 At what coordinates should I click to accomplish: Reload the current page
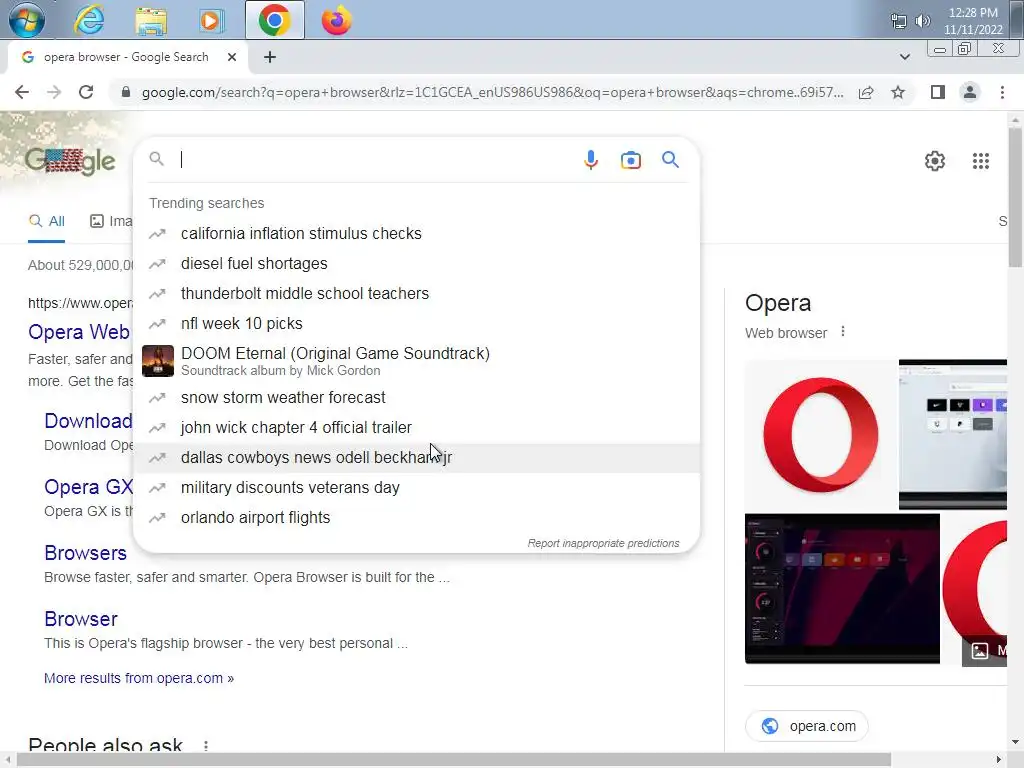click(86, 92)
